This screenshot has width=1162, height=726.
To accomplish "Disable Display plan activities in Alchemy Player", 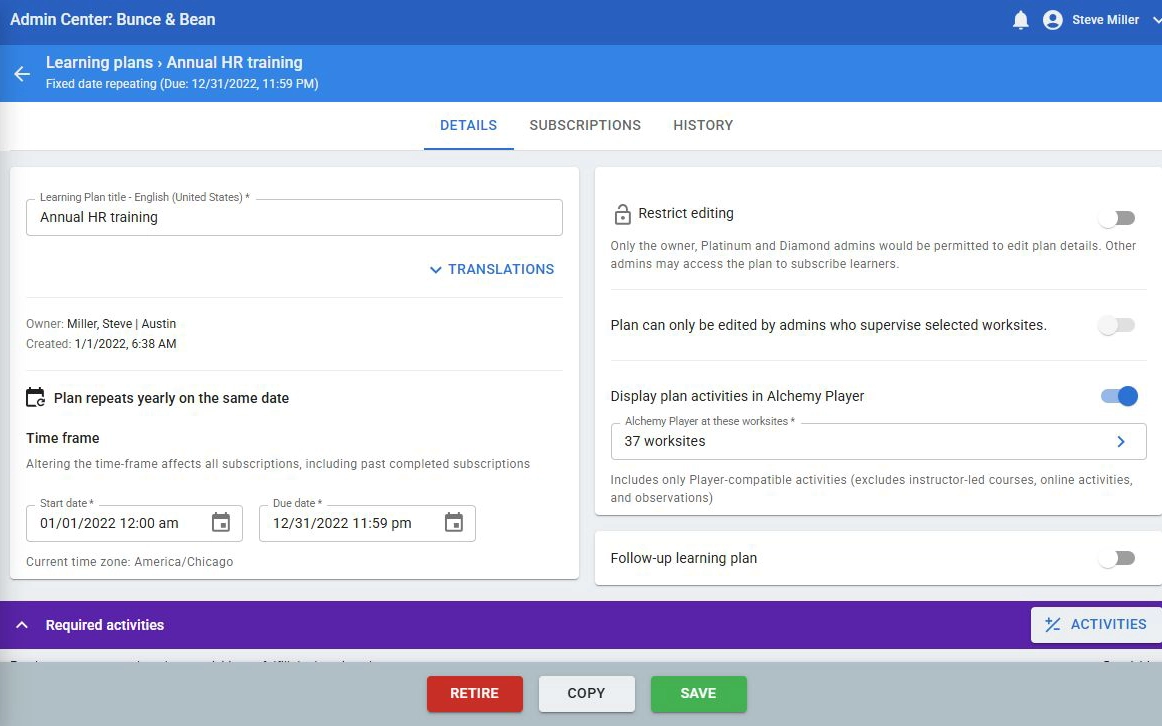I will [1117, 396].
